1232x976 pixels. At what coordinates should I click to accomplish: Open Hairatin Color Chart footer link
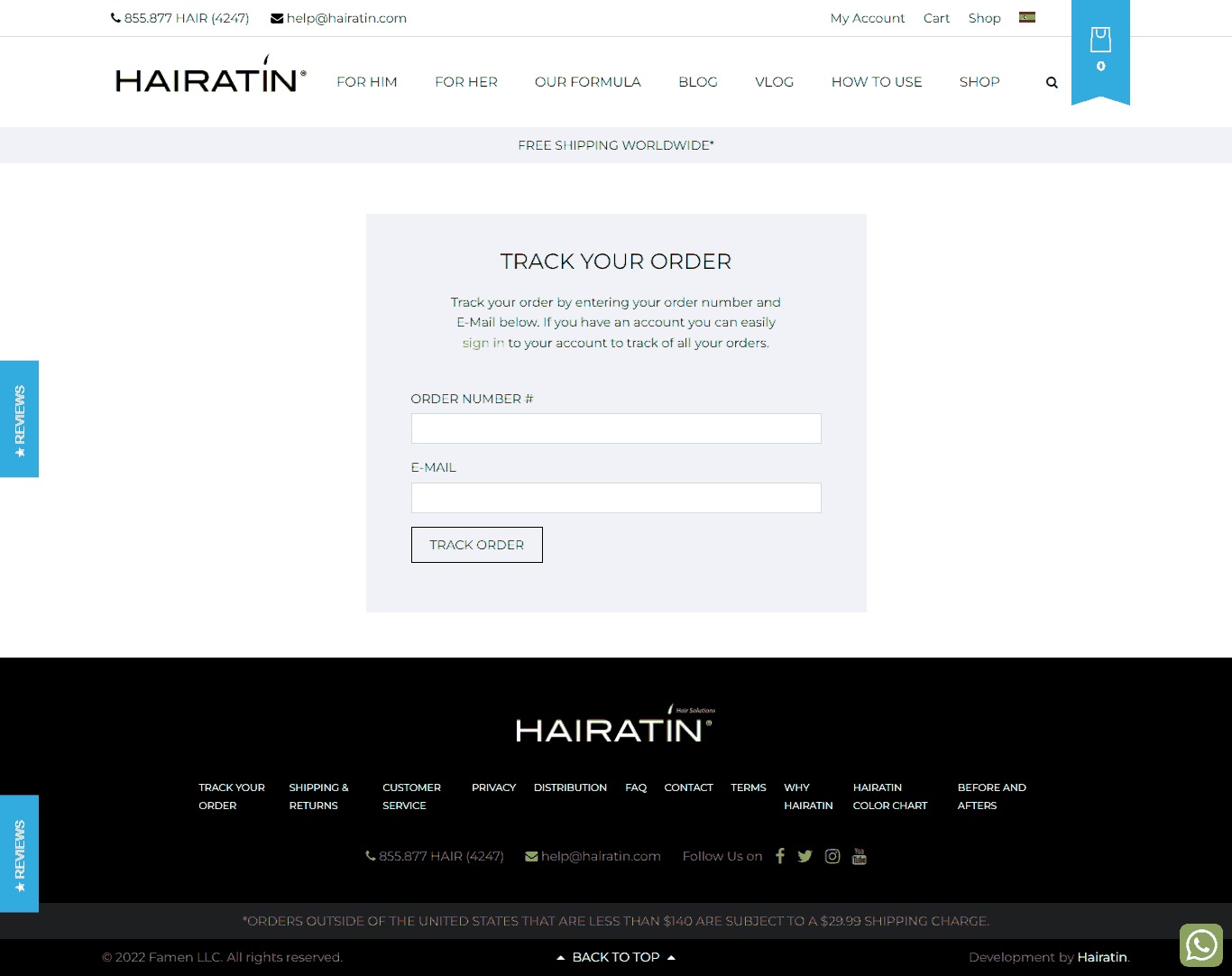889,796
